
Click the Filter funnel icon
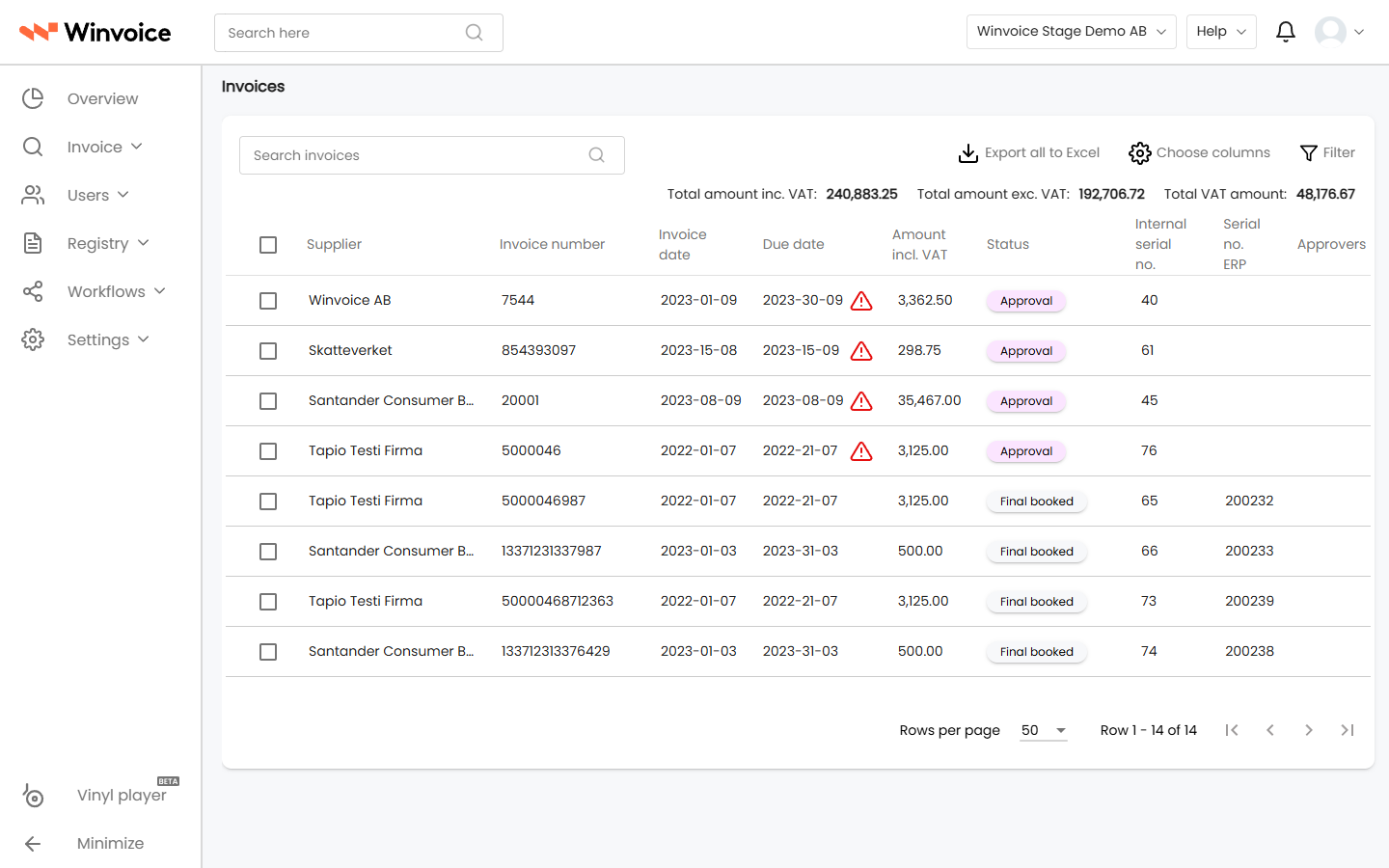(x=1309, y=153)
